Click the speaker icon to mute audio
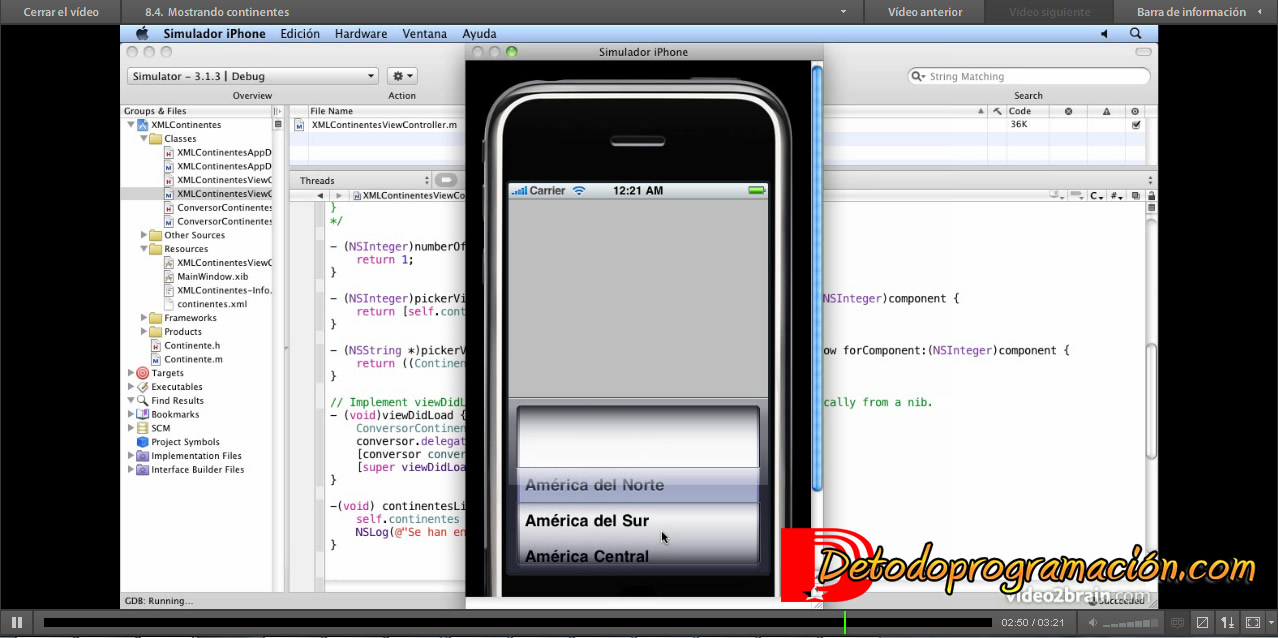The image size is (1278, 638). pos(1093,622)
